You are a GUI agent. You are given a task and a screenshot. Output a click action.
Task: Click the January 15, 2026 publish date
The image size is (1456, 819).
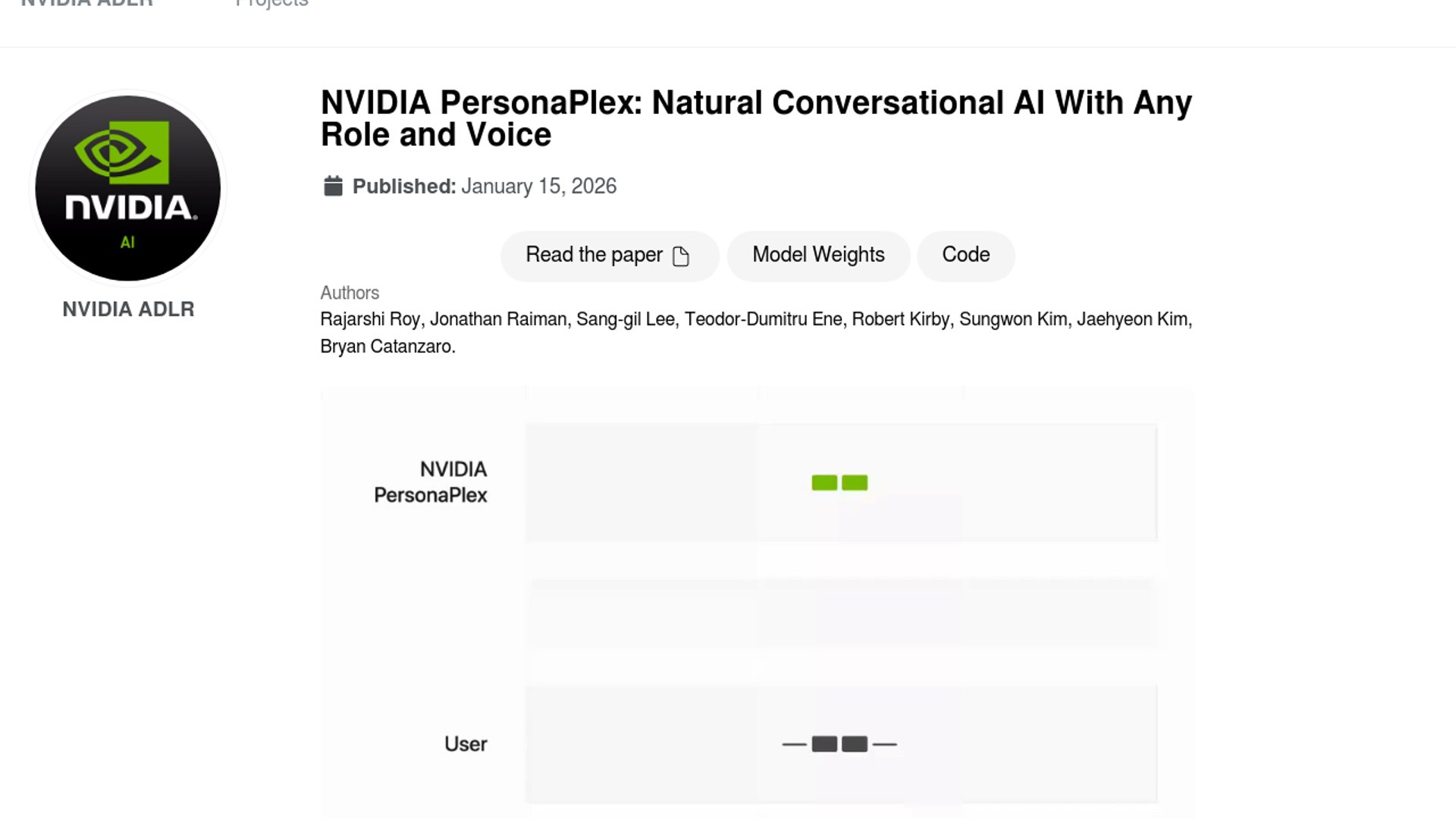pyautogui.click(x=538, y=187)
